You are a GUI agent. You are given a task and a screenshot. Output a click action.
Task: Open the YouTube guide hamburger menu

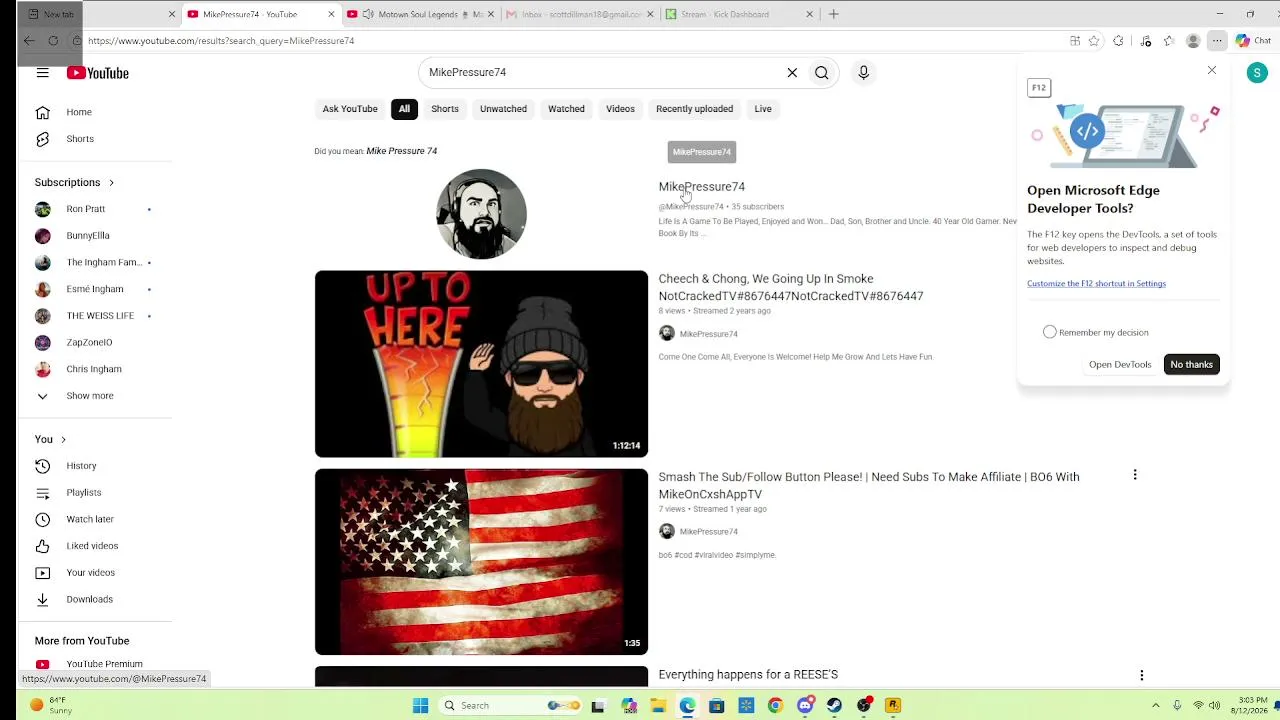point(42,73)
